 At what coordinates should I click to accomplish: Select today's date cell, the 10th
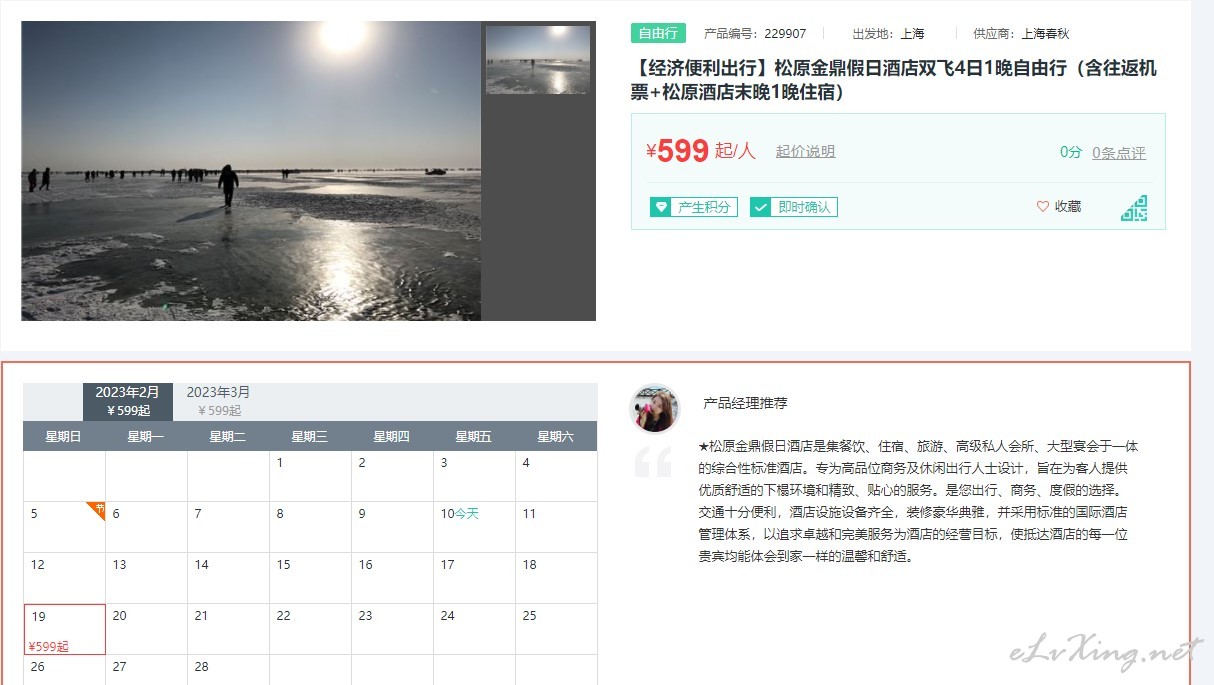click(x=474, y=527)
